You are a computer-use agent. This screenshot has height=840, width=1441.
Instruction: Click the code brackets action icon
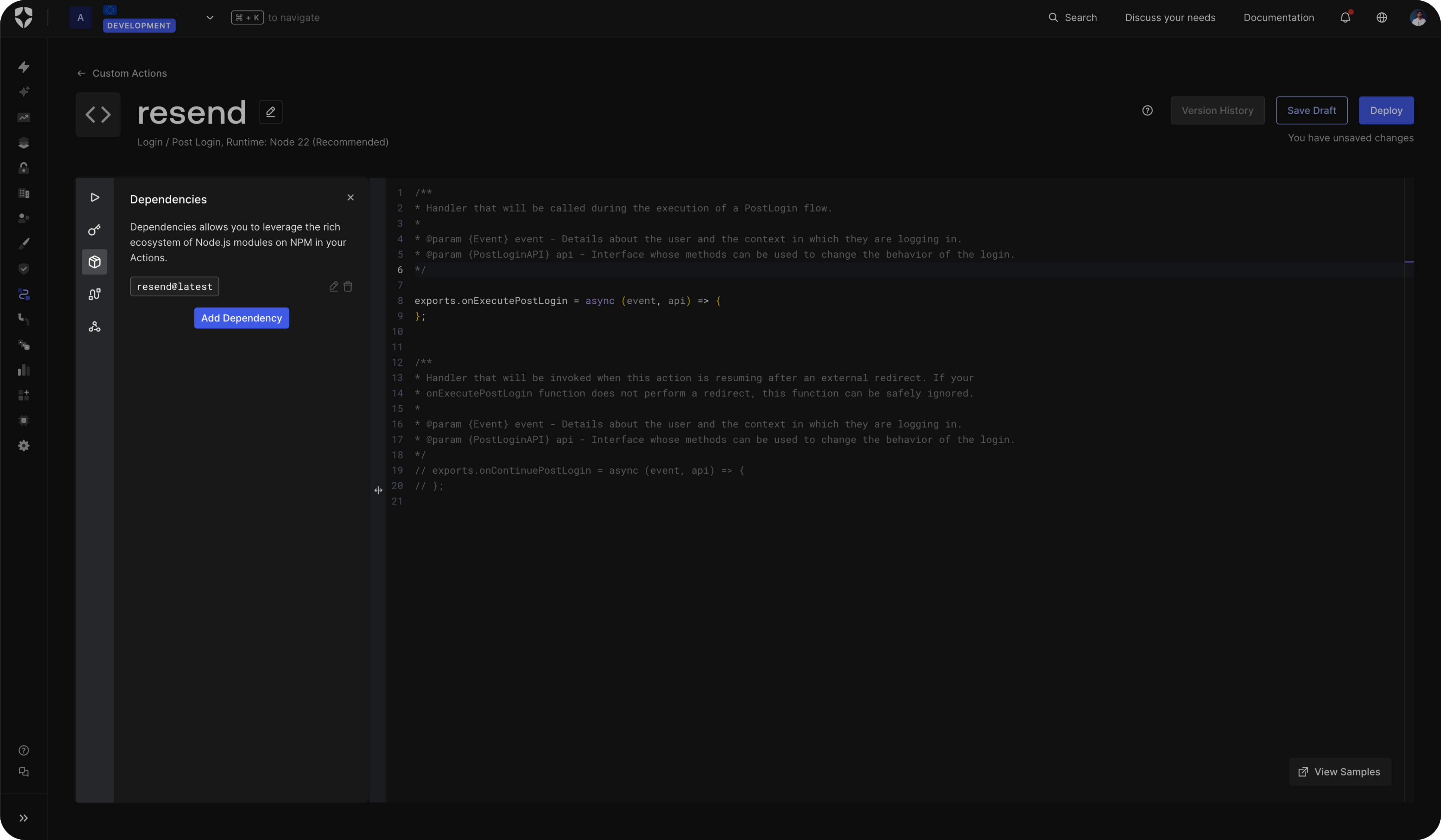[98, 114]
